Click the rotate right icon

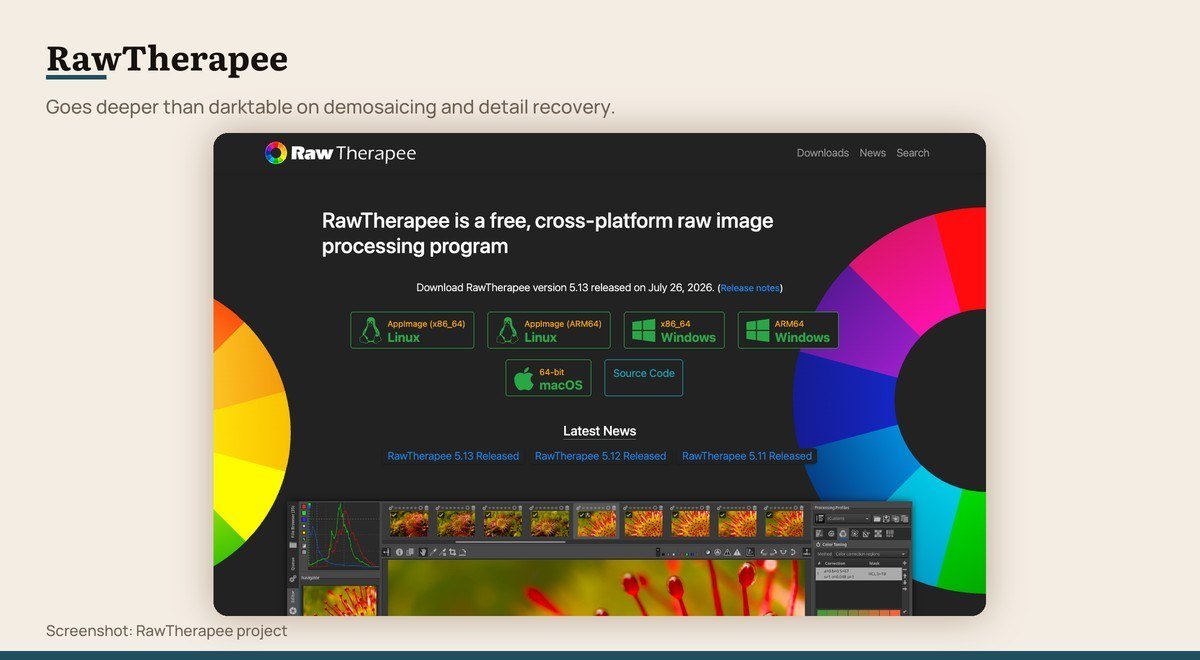pyautogui.click(x=773, y=552)
